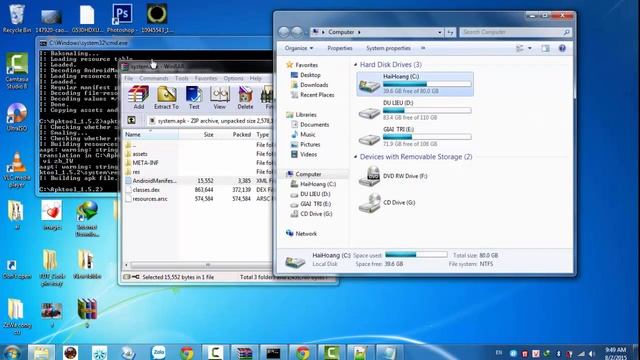Select the Camtasia Studio 8 desktop icon
The width and height of the screenshot is (640, 360).
17,71
